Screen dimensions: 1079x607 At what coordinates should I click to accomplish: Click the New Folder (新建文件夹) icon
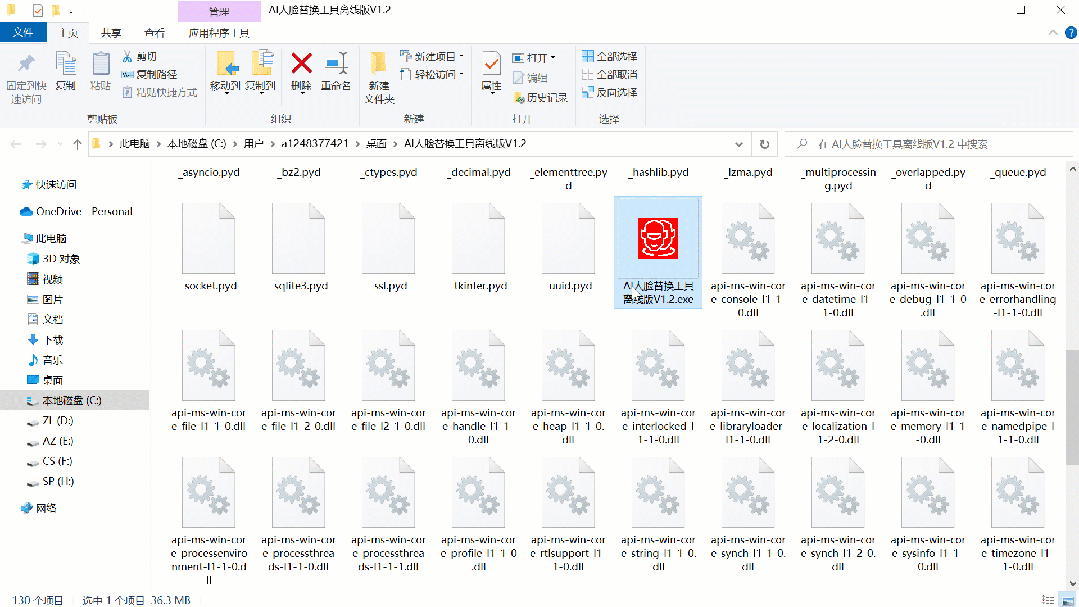pos(379,70)
